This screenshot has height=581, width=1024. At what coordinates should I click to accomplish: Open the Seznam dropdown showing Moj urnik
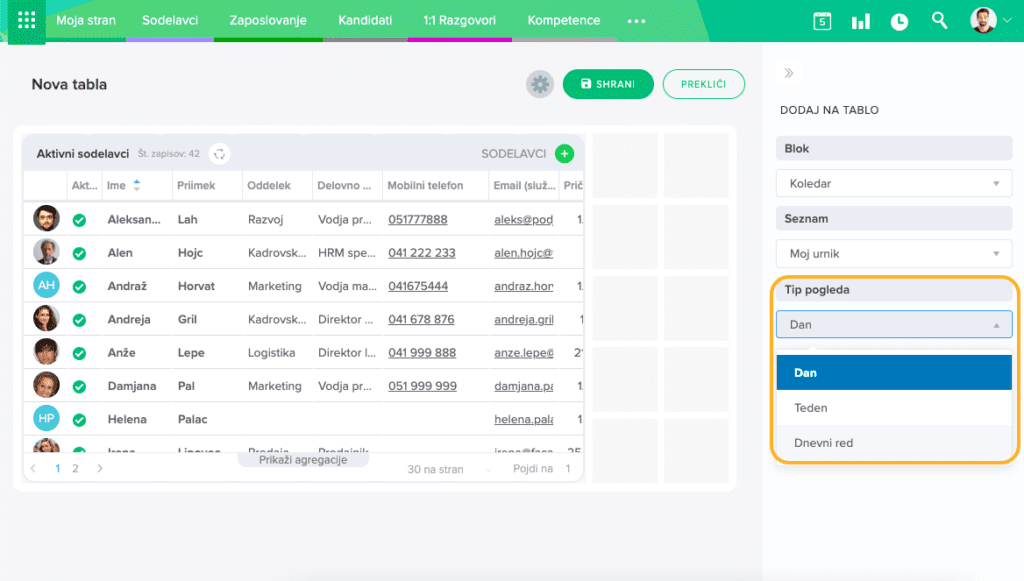coord(894,254)
